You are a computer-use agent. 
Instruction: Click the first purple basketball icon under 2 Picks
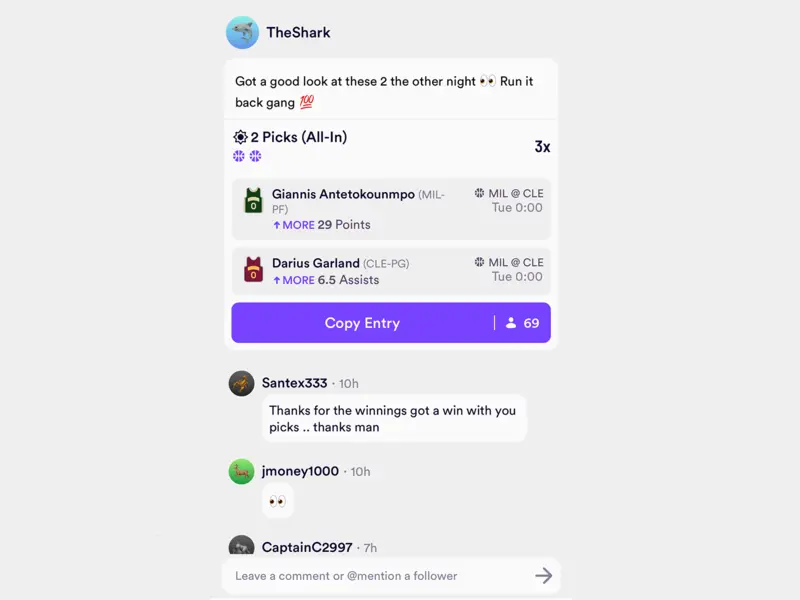(x=239, y=156)
